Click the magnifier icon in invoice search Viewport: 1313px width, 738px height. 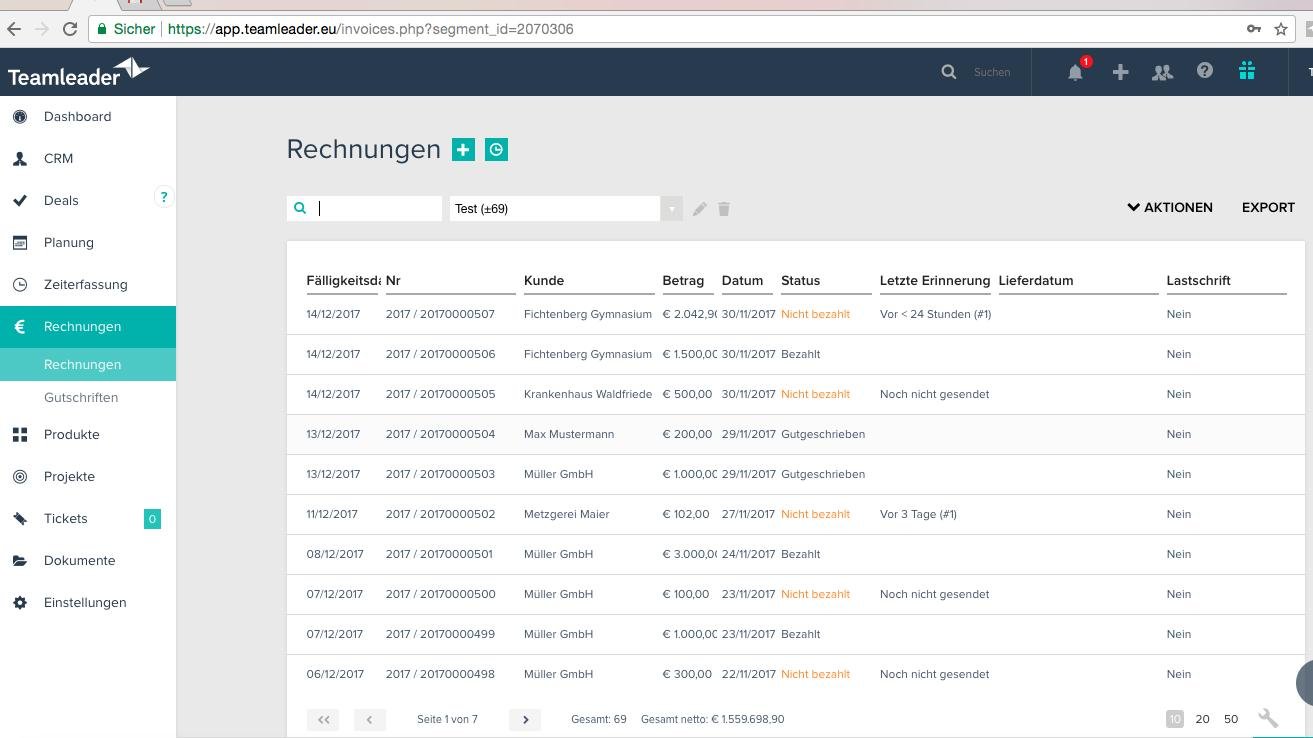300,208
